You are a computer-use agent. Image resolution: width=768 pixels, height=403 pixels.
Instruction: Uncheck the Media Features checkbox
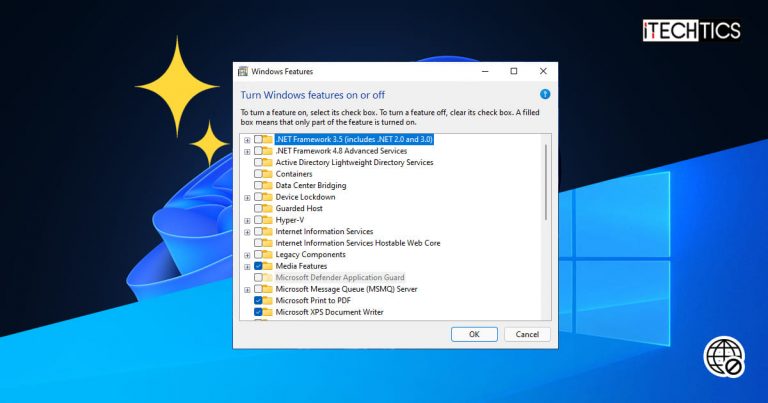pos(258,266)
